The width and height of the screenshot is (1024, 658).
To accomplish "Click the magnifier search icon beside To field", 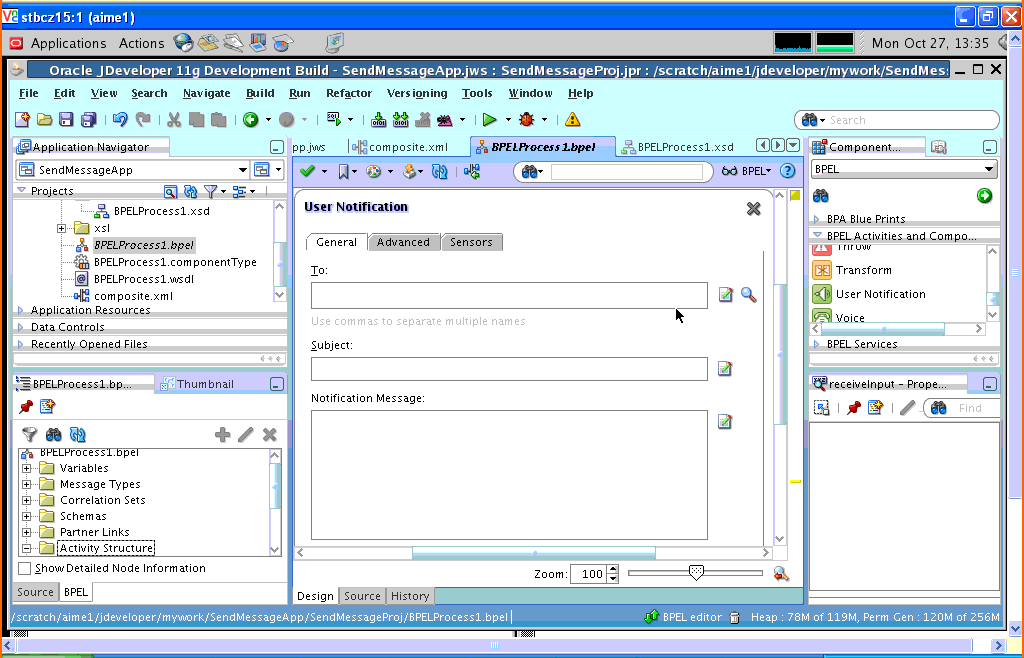I will click(748, 294).
